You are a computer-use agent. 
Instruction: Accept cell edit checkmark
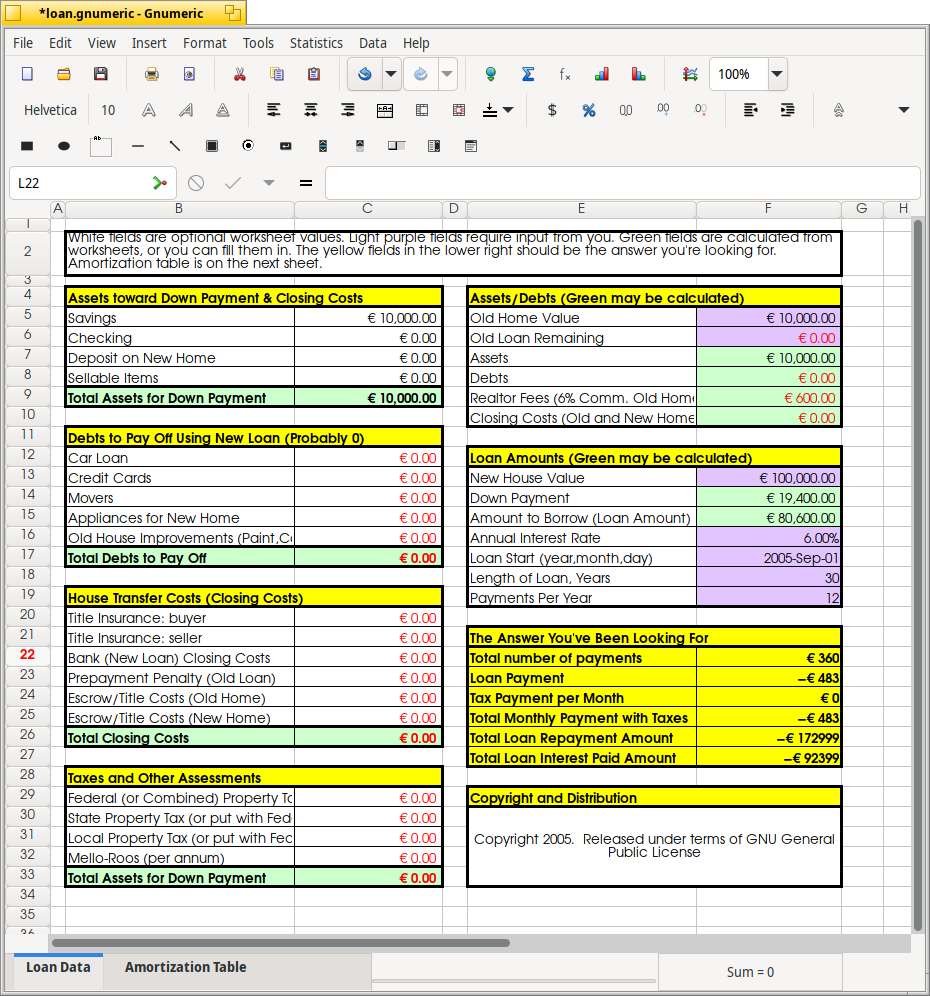point(233,183)
